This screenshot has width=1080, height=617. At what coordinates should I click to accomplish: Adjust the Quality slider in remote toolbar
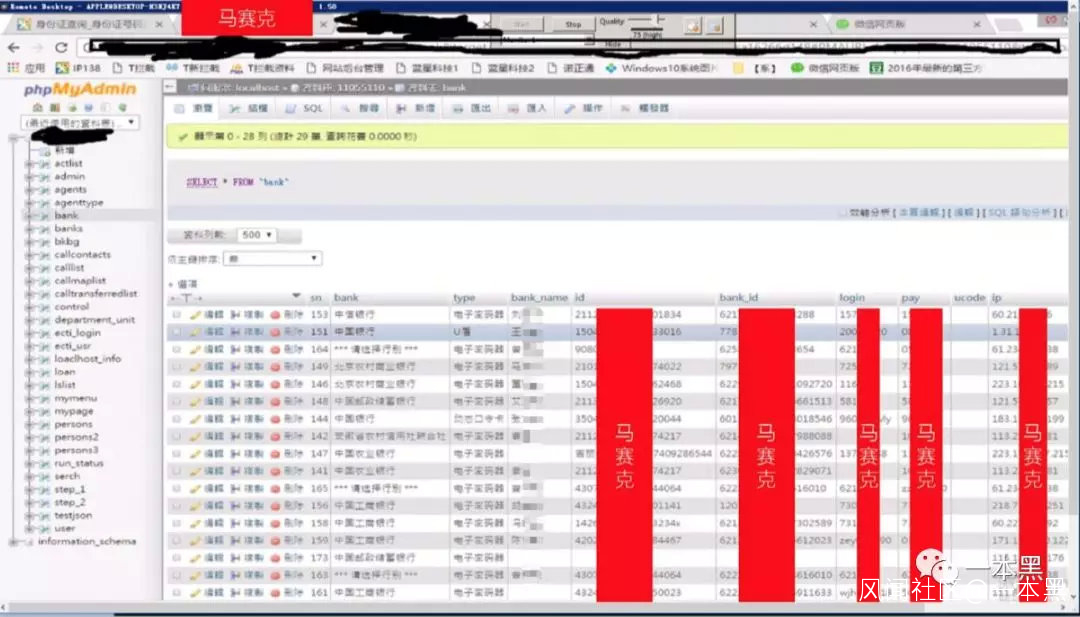646,20
